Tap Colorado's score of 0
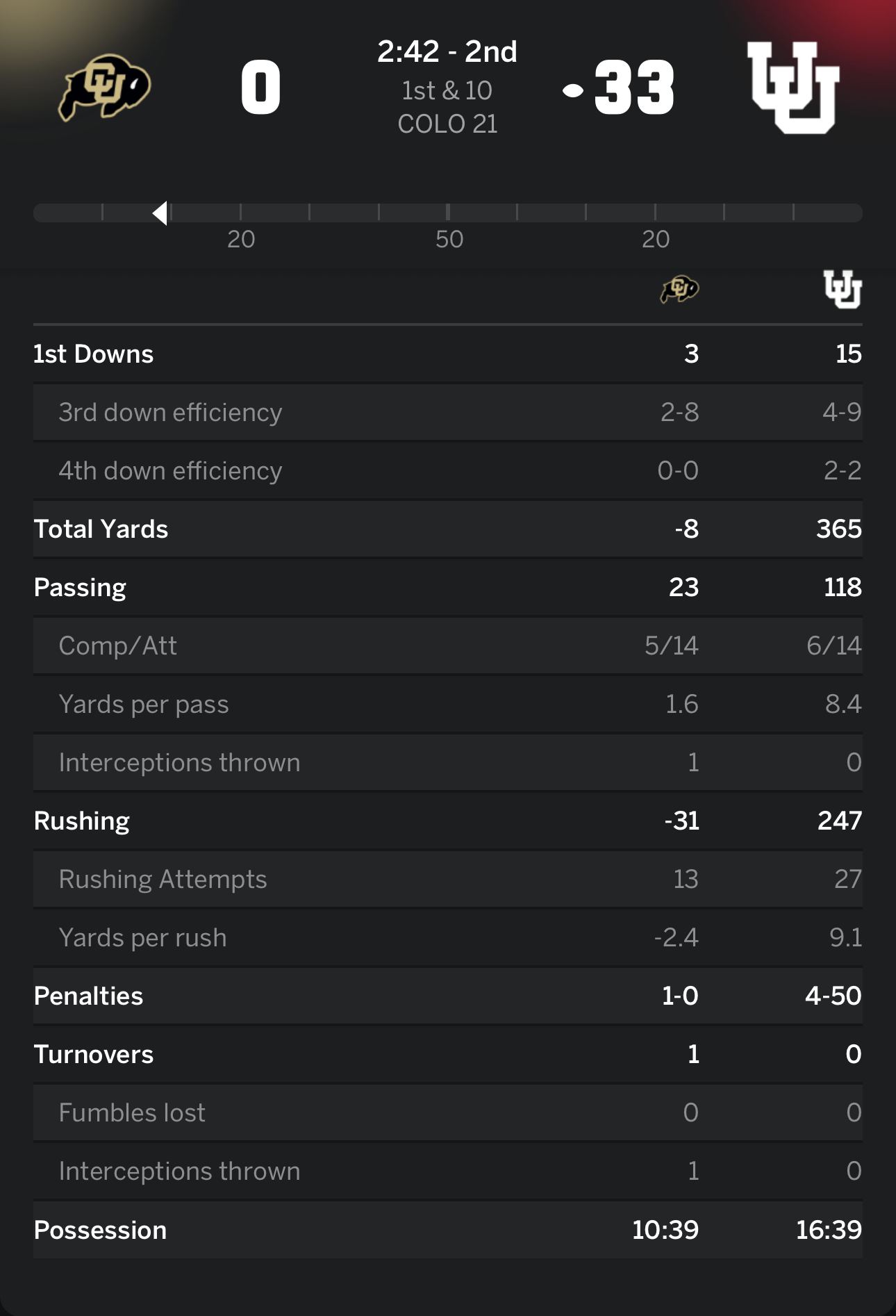 click(261, 88)
